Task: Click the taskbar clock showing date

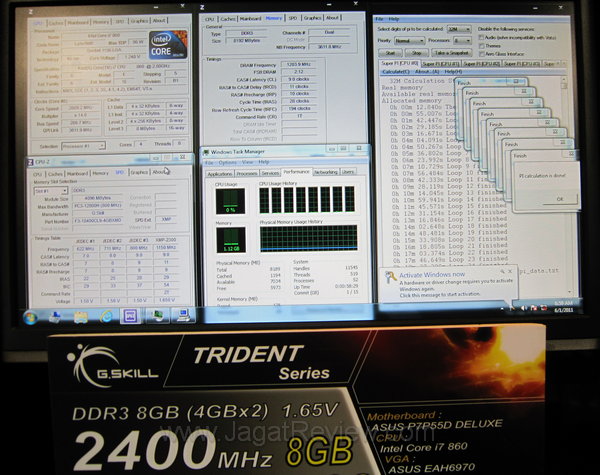Action: tap(563, 307)
